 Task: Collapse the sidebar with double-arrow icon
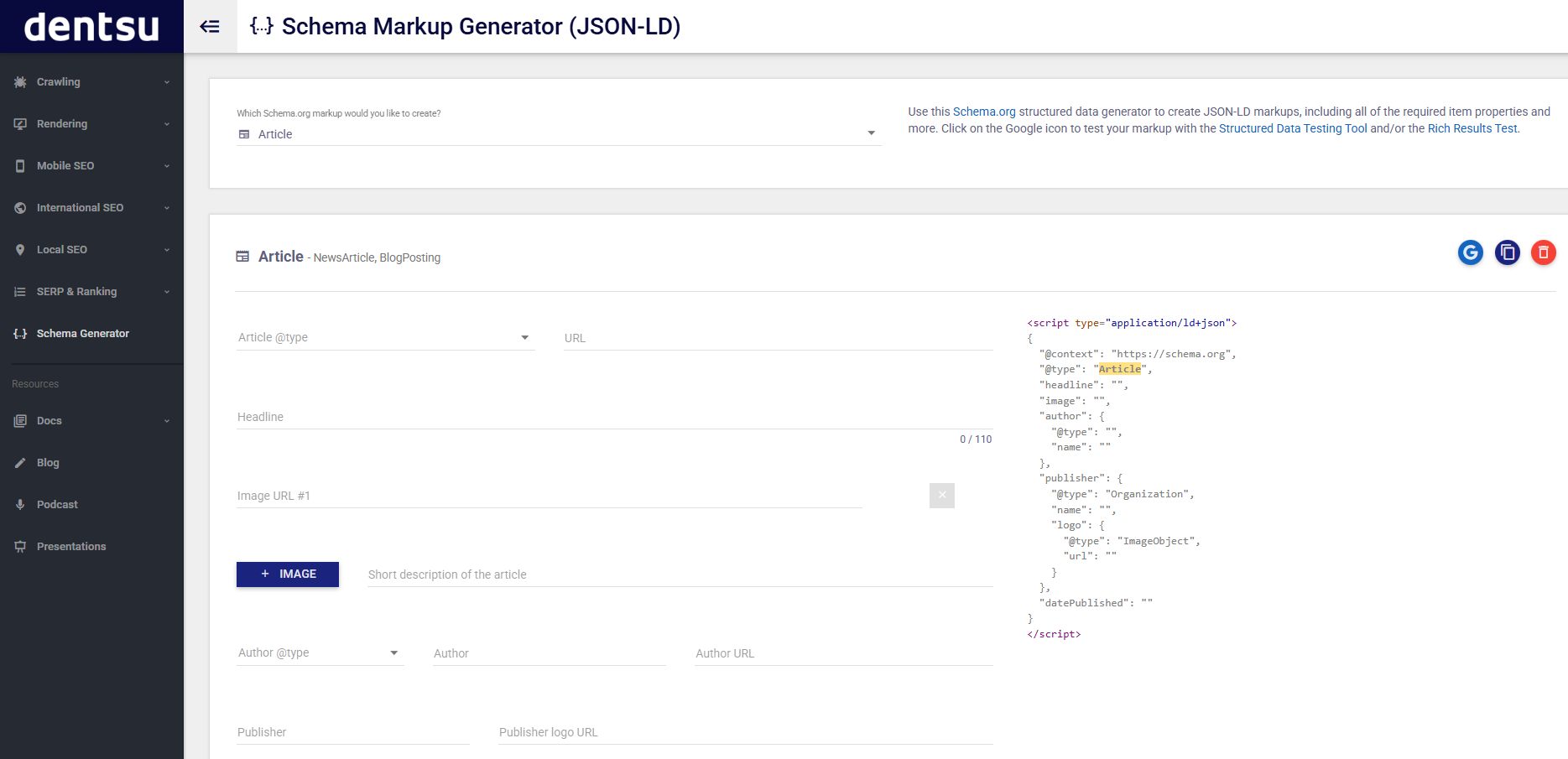coord(211,26)
